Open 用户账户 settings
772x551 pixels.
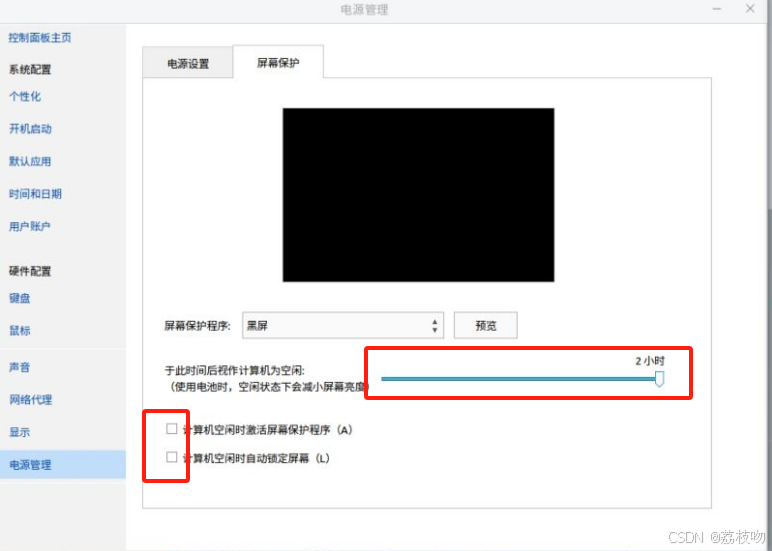[30, 227]
